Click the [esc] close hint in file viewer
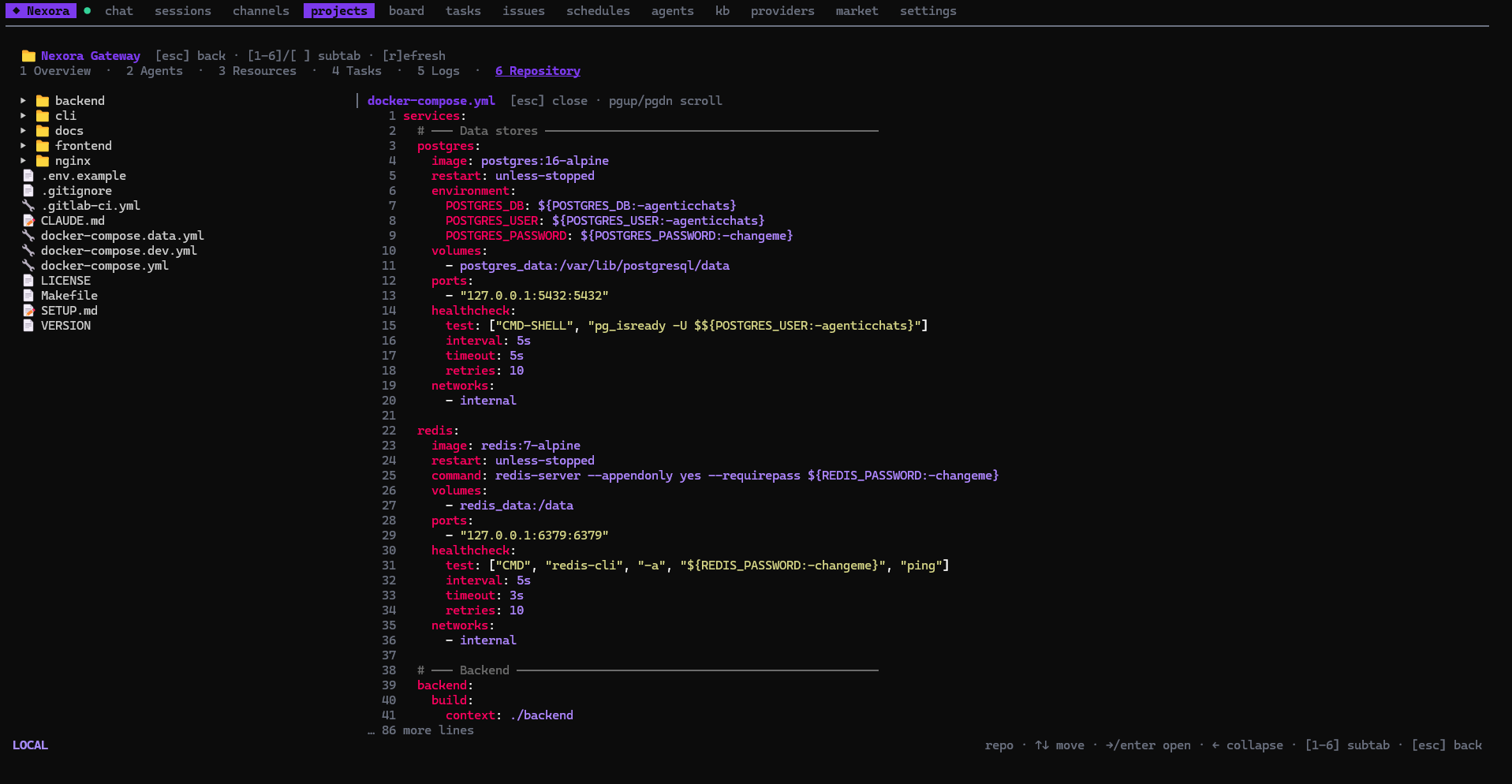The height and width of the screenshot is (784, 1512). [549, 101]
